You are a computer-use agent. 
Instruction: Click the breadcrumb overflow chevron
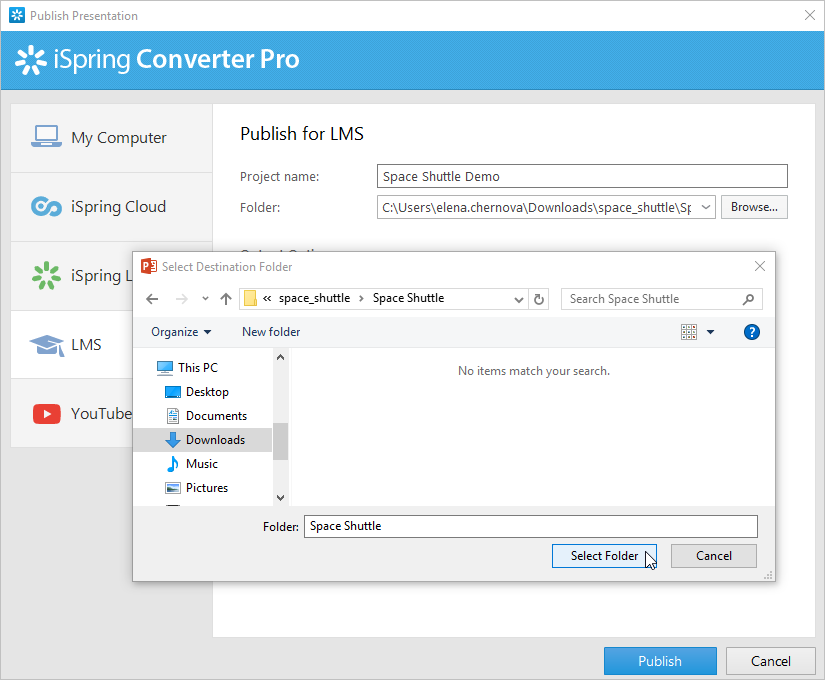(267, 298)
